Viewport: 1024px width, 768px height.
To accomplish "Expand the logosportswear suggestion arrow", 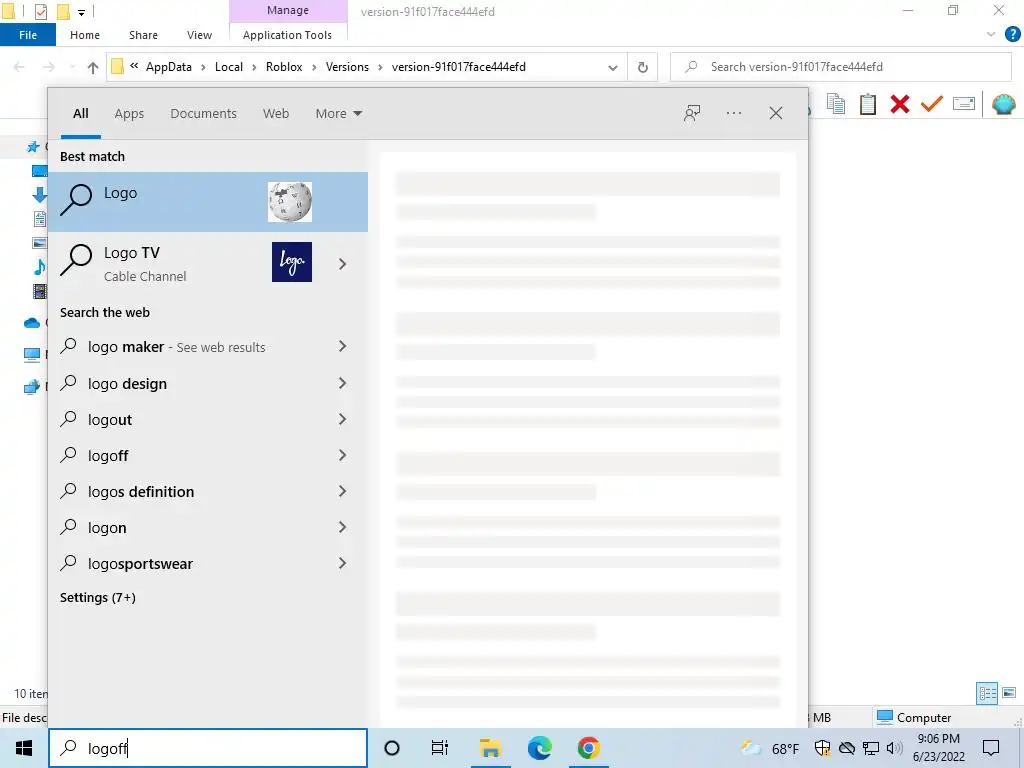I will tap(343, 563).
